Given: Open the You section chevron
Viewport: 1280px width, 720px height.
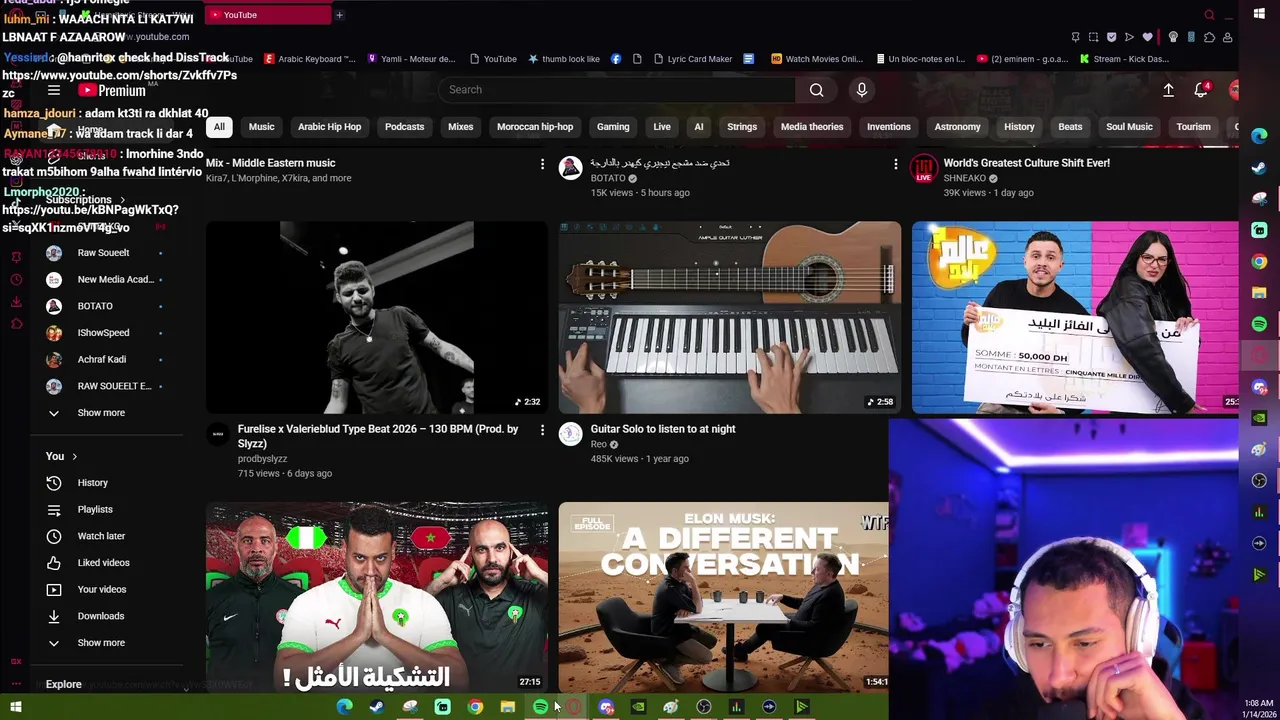Looking at the screenshot, I should click(x=74, y=457).
